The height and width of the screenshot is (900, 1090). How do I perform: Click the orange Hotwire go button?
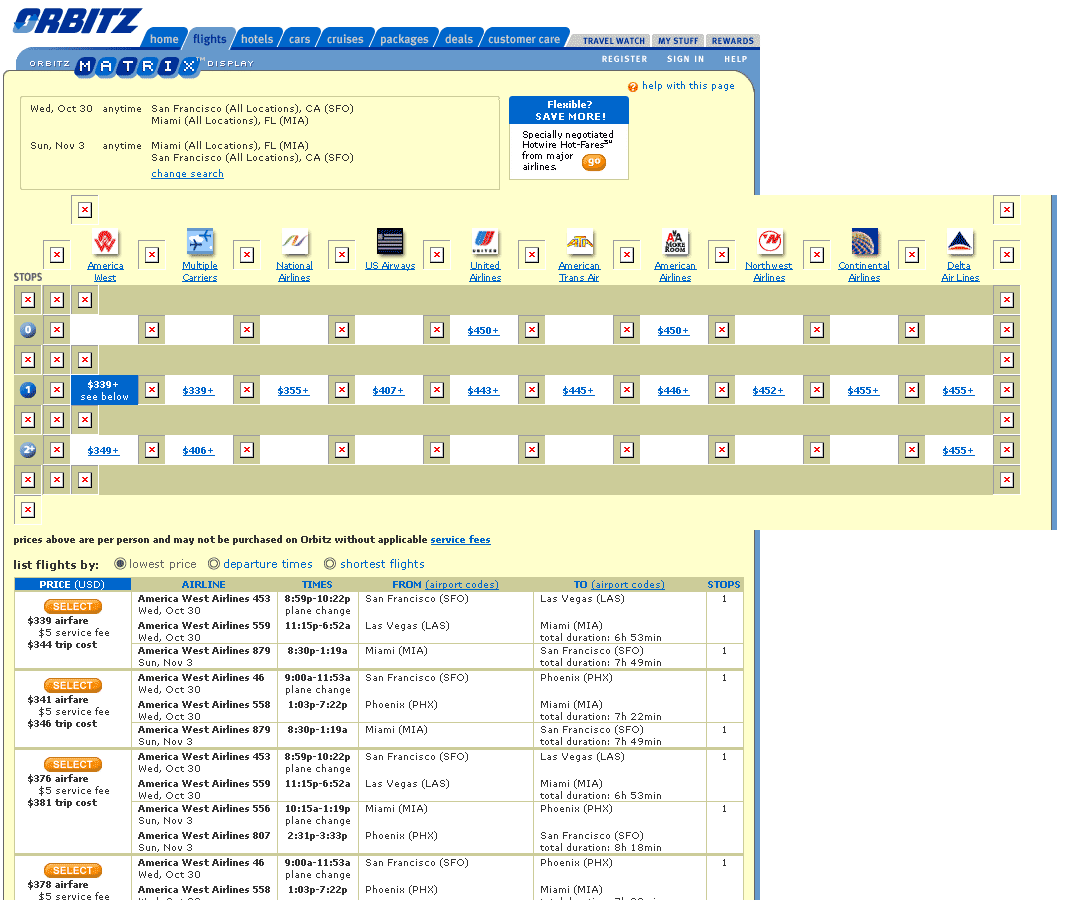594,162
